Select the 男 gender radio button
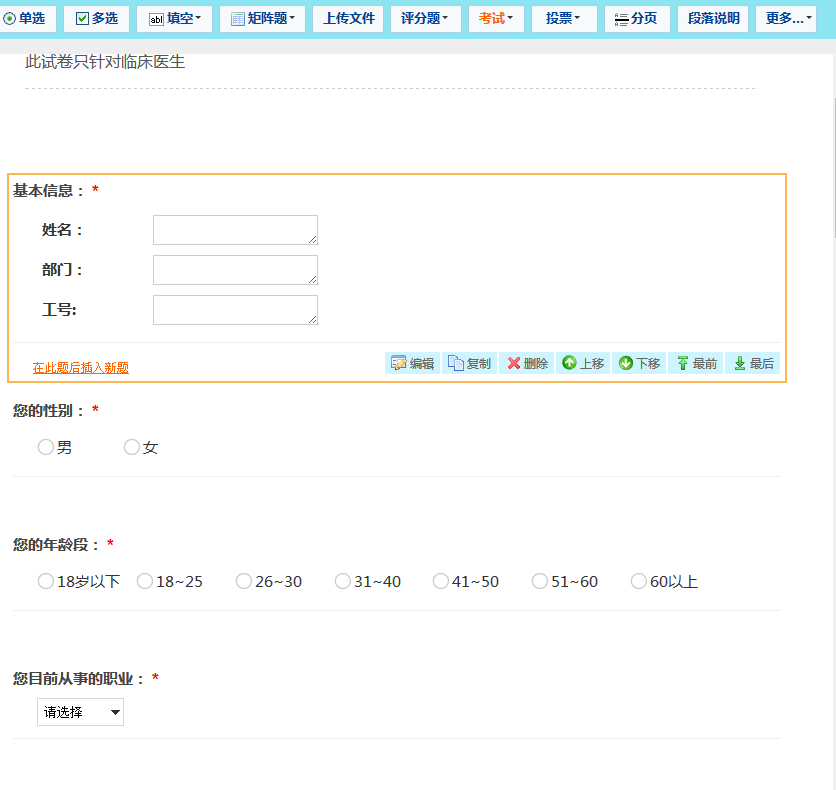 tap(44, 447)
